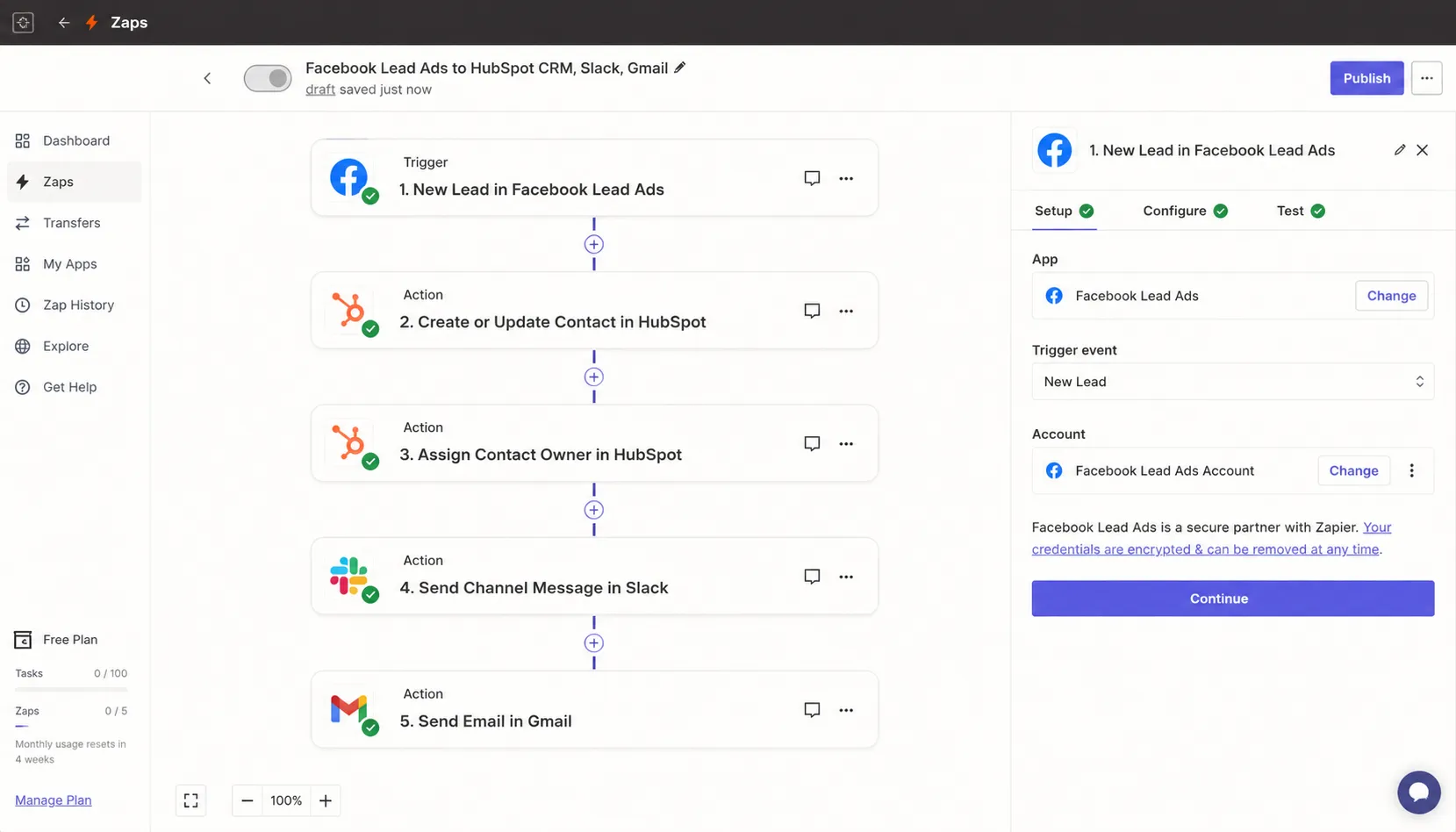The image size is (1456, 832).
Task: Click the Zapier logo icon at top left
Action: pyautogui.click(x=24, y=23)
